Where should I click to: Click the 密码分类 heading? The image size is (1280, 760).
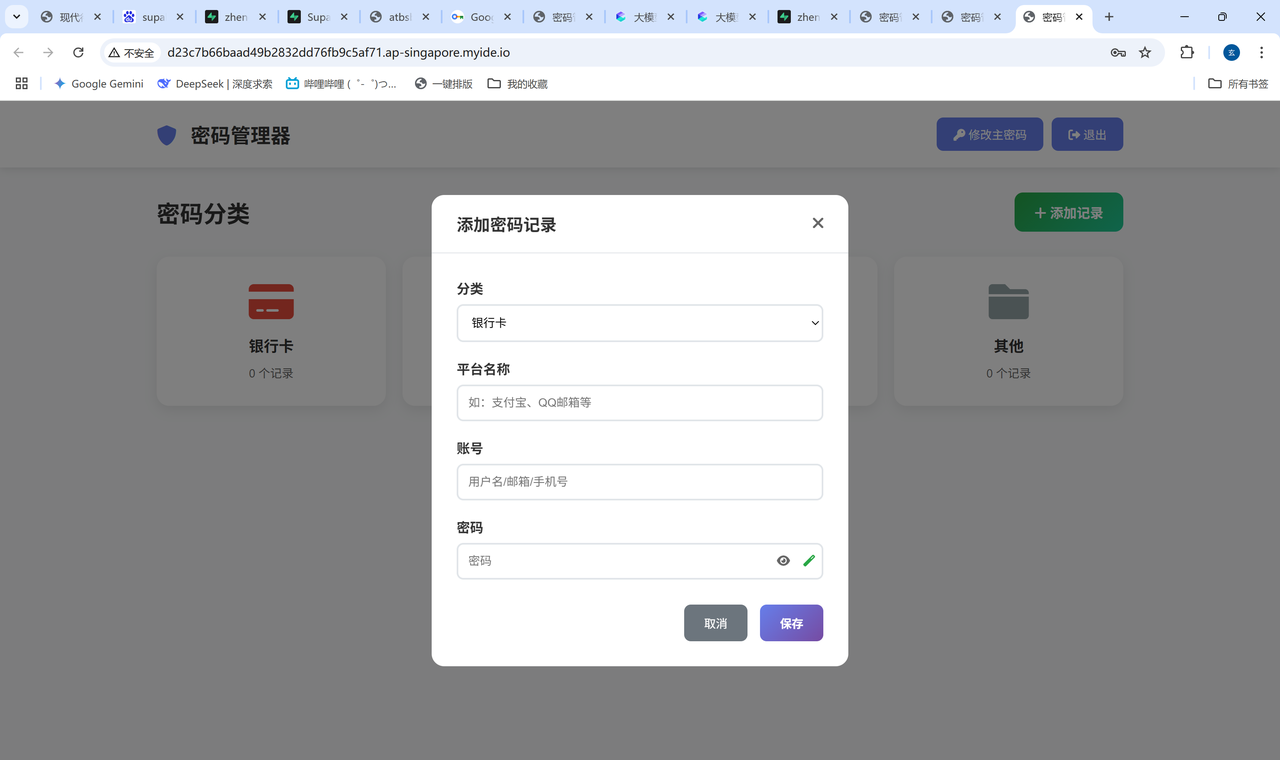203,214
